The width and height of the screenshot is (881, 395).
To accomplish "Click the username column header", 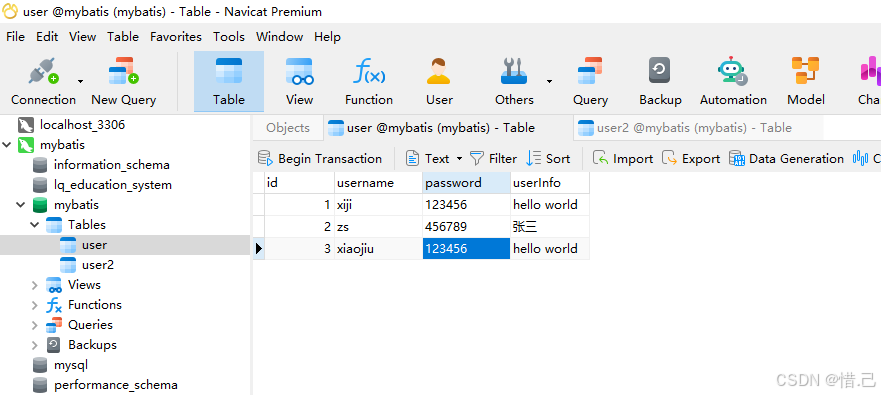I will (x=378, y=183).
